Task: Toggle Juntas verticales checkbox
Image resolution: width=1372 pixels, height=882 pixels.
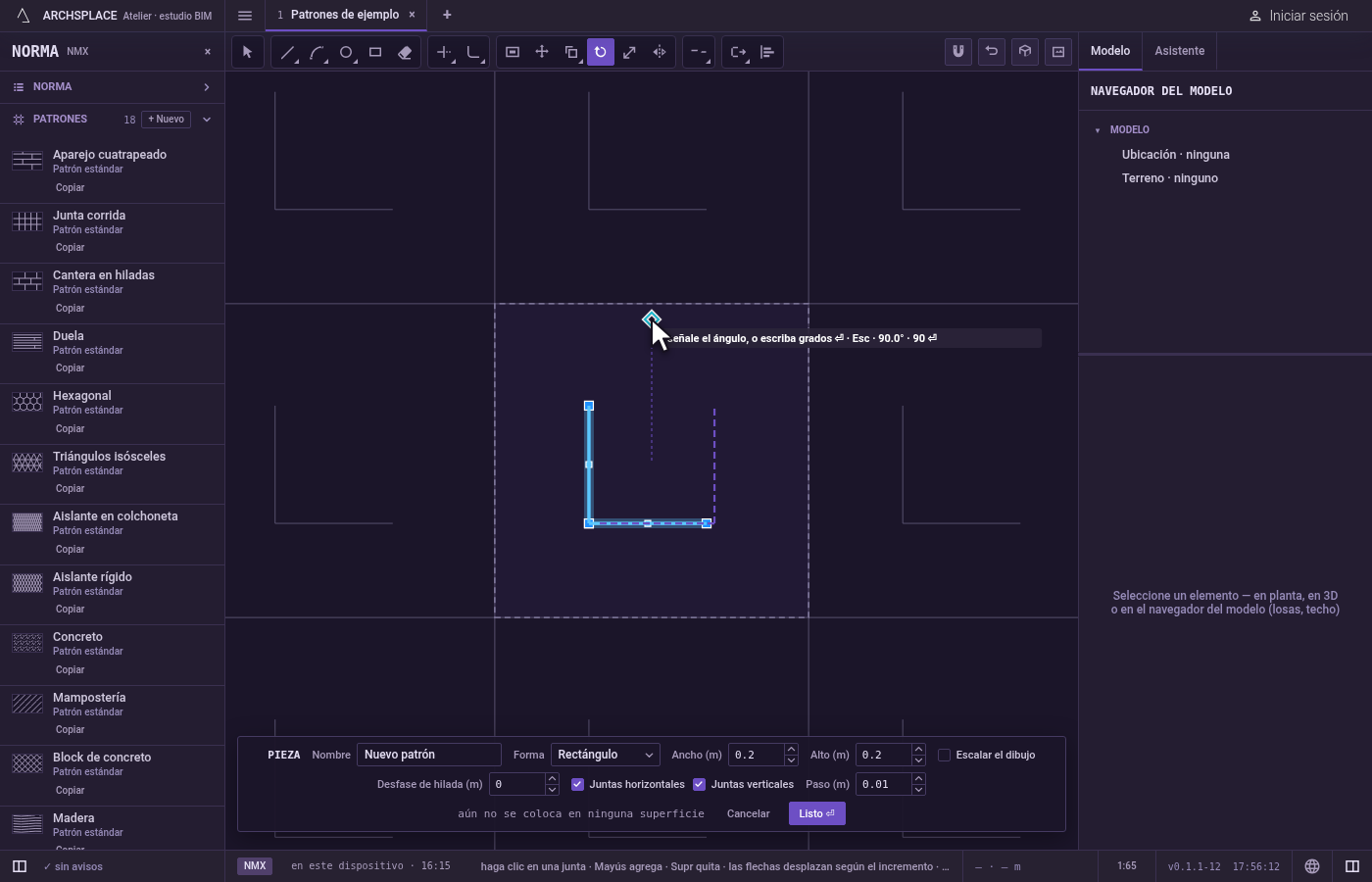Action: click(699, 784)
